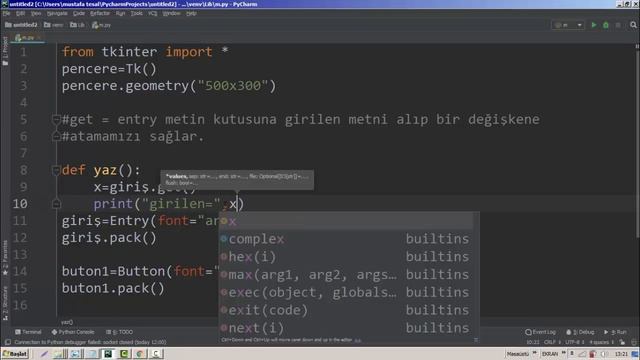Click line number 1 in the gutter
The width and height of the screenshot is (640, 360).
[23, 52]
